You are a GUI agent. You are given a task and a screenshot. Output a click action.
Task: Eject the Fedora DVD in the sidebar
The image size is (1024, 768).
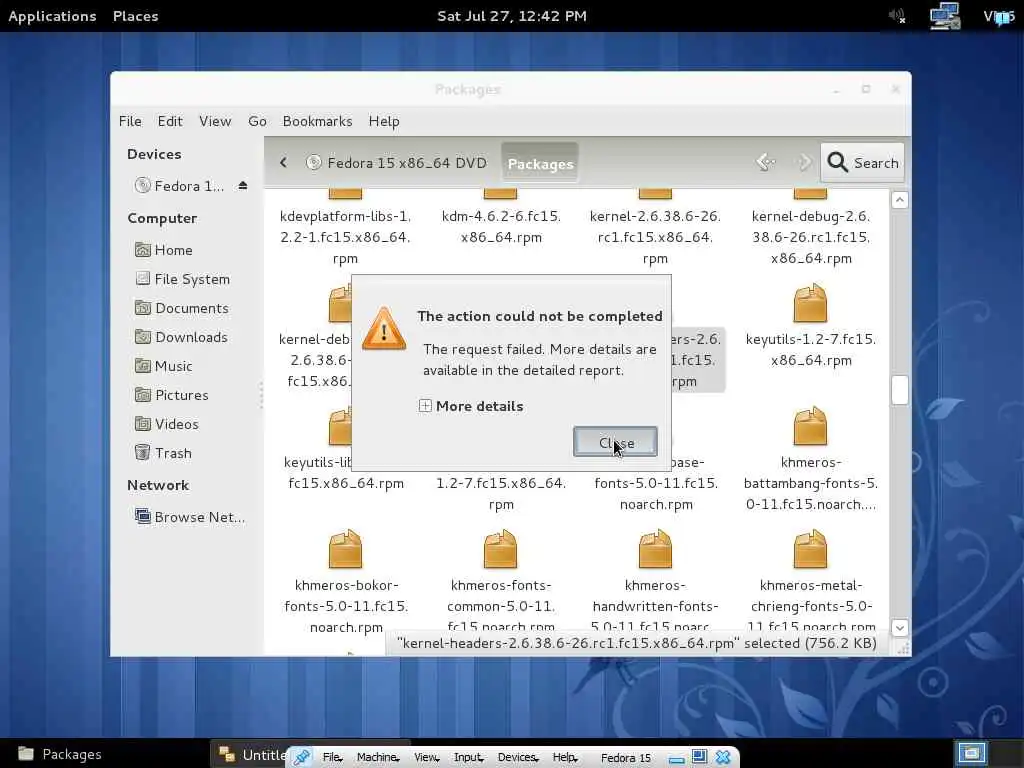coord(243,185)
